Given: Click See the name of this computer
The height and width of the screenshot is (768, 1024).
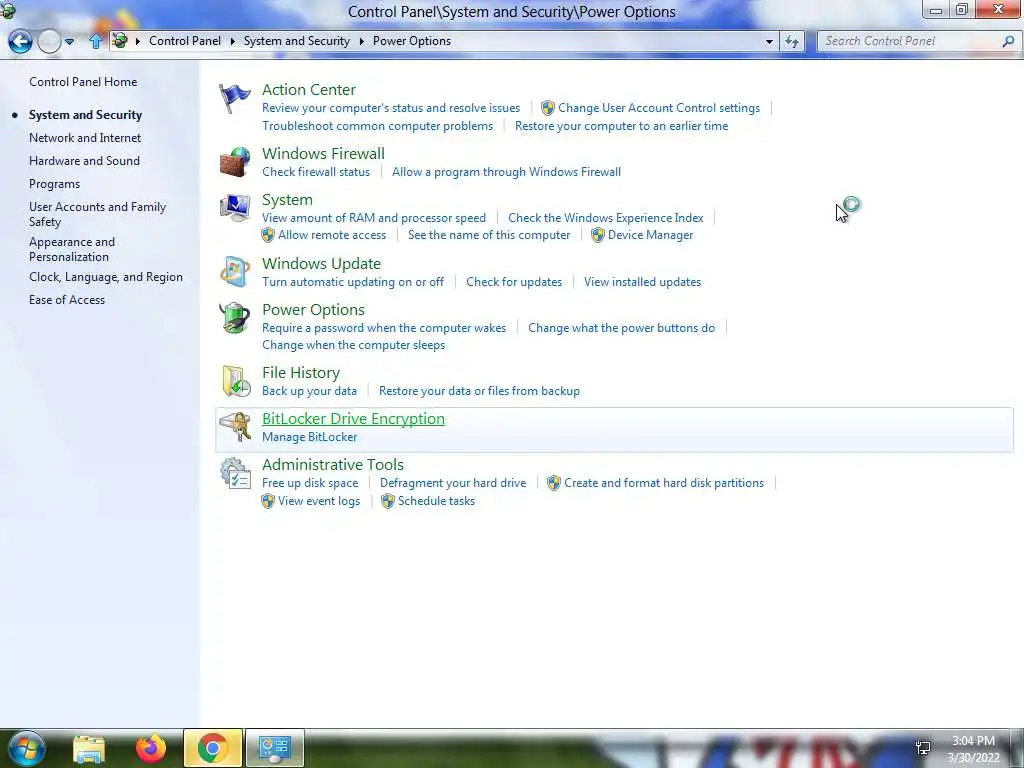Looking at the screenshot, I should (489, 235).
